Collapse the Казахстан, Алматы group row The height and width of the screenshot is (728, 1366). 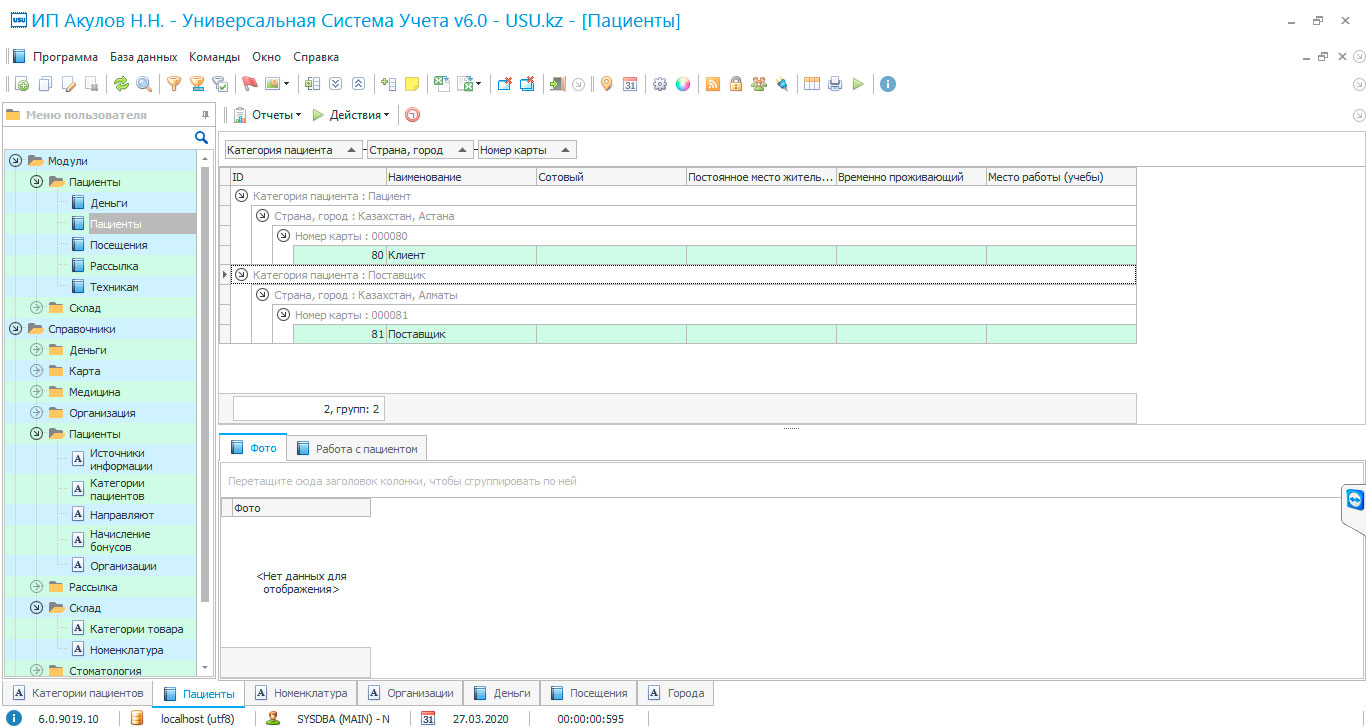[262, 295]
